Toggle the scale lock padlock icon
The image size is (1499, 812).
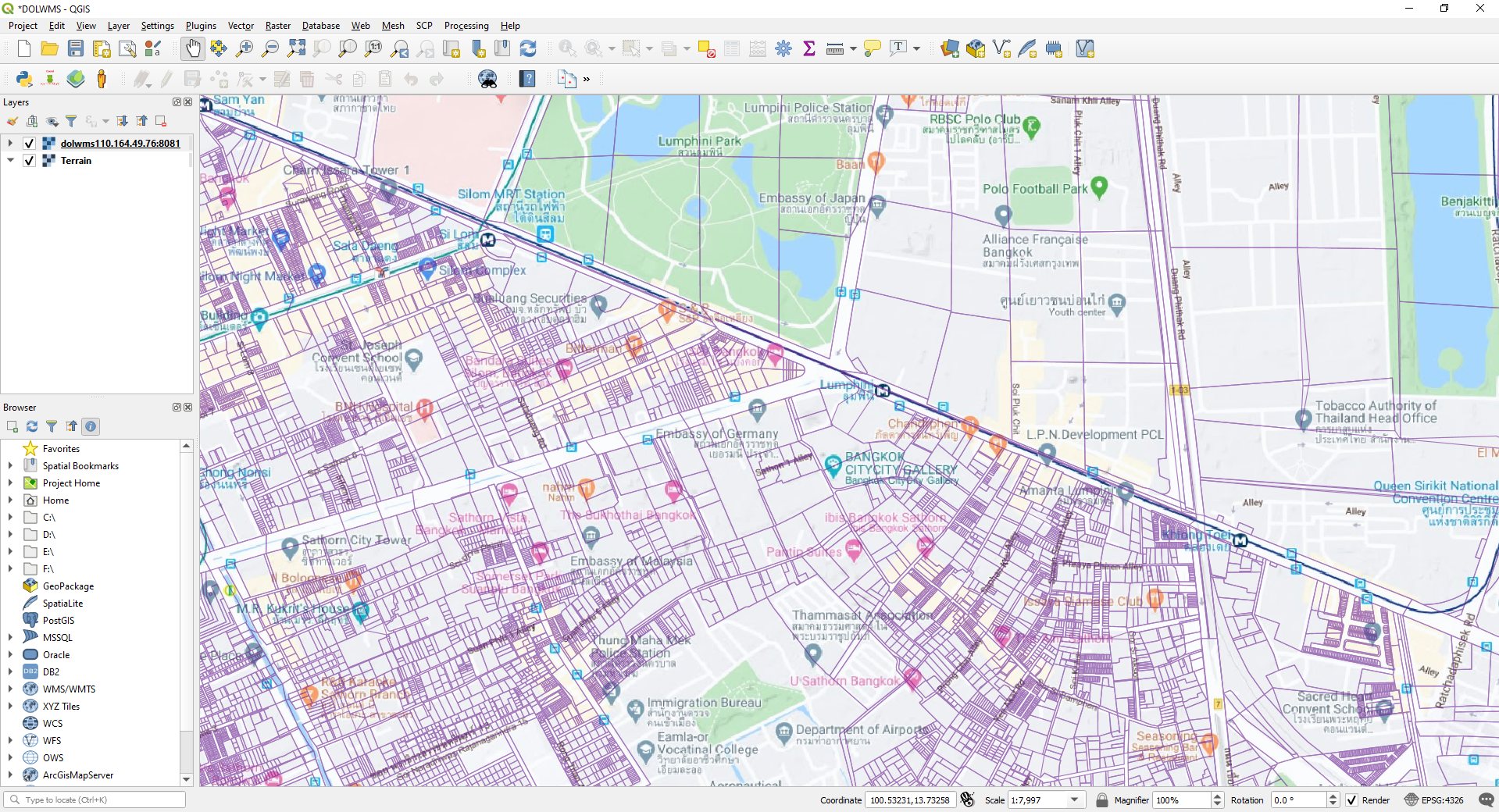pos(1101,800)
